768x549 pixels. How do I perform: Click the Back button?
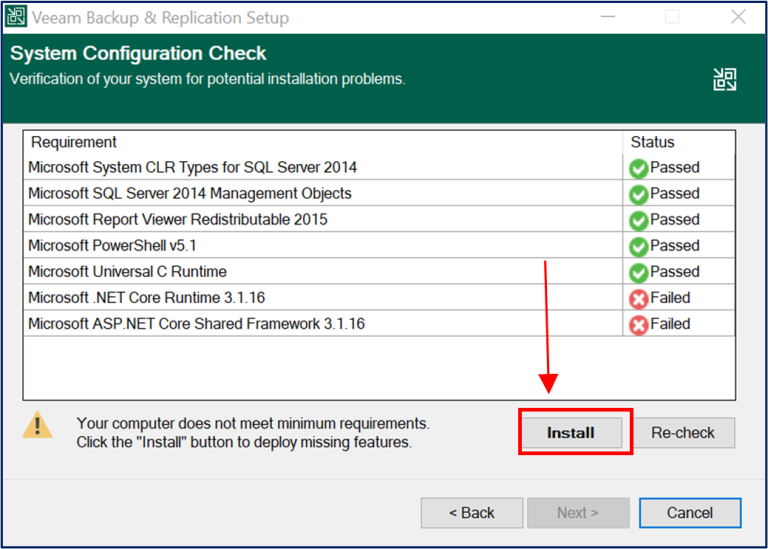pos(471,513)
